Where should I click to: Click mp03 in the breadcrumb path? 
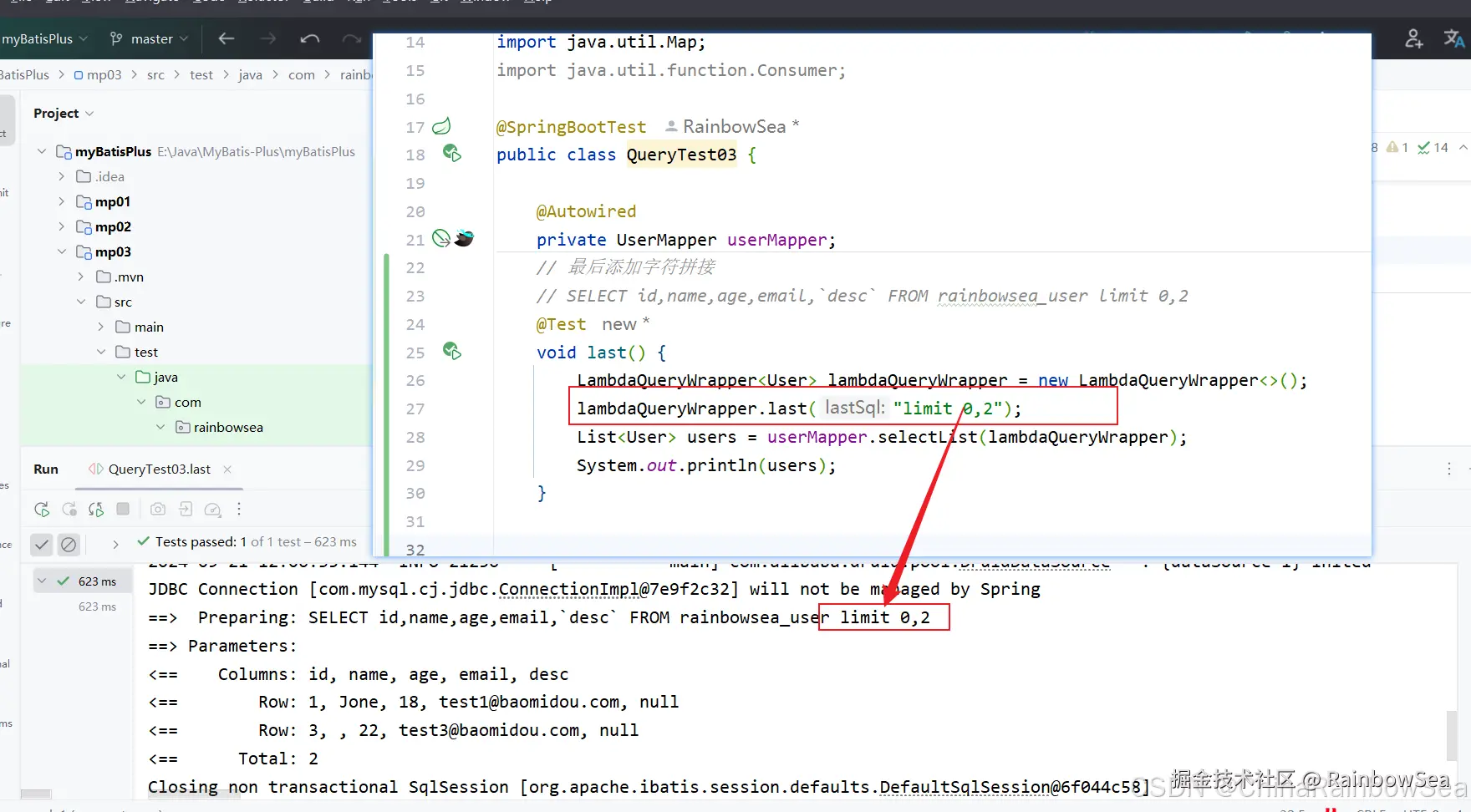click(98, 74)
